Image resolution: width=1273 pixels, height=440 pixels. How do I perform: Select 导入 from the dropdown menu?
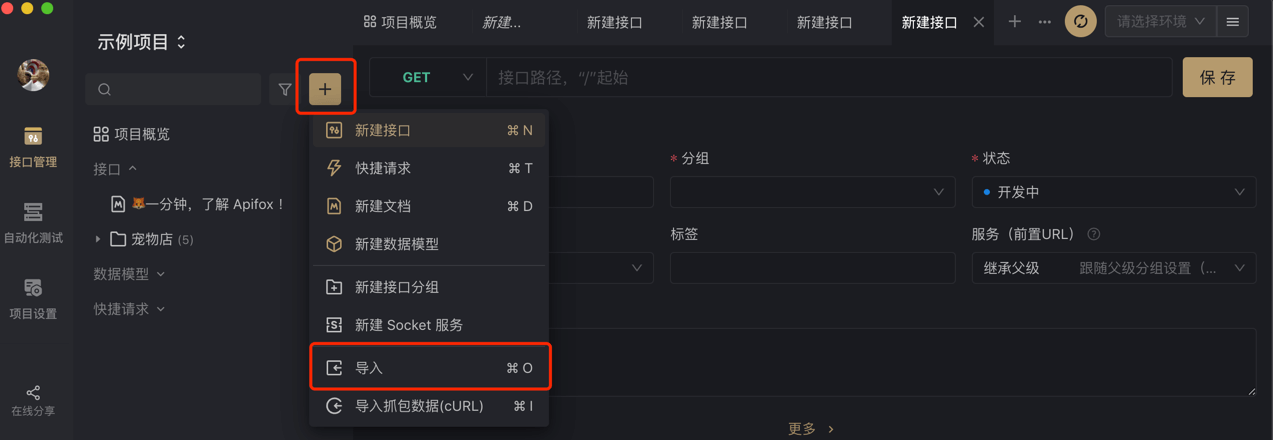(x=430, y=368)
